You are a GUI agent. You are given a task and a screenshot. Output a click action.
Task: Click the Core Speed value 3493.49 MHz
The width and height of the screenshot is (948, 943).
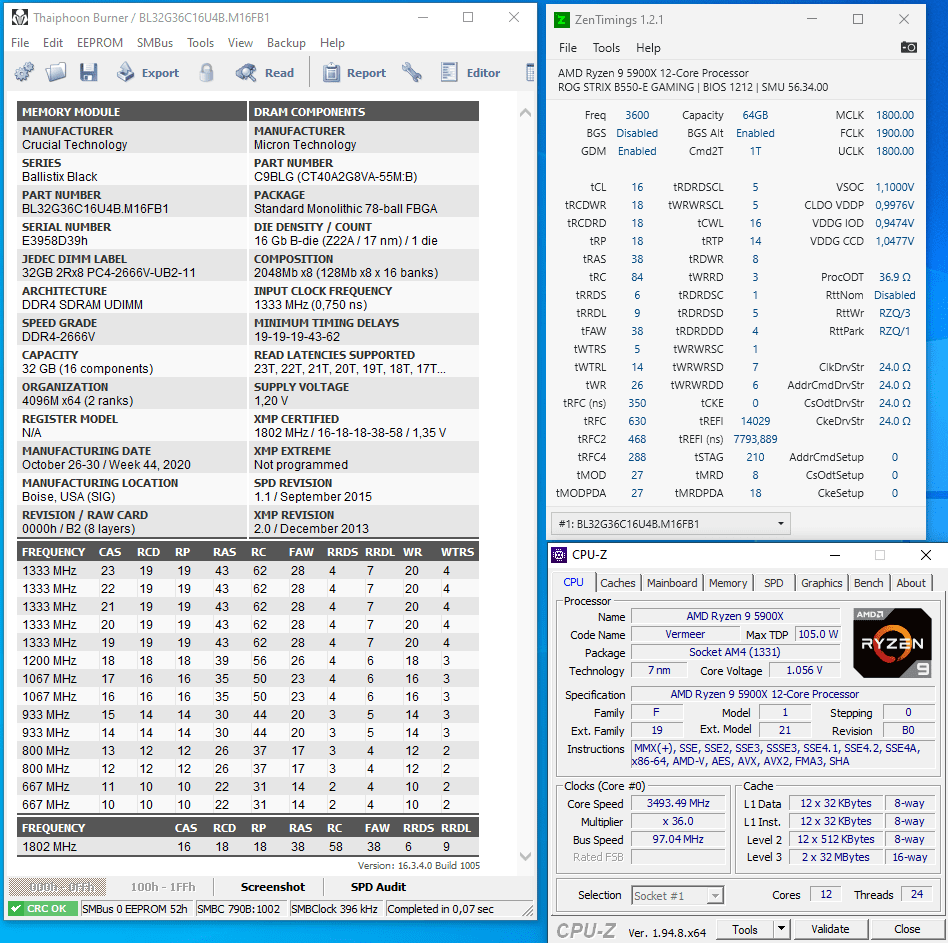678,803
